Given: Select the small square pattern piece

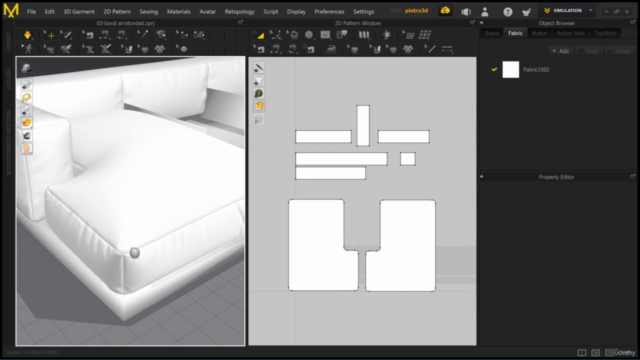Looking at the screenshot, I should point(408,159).
